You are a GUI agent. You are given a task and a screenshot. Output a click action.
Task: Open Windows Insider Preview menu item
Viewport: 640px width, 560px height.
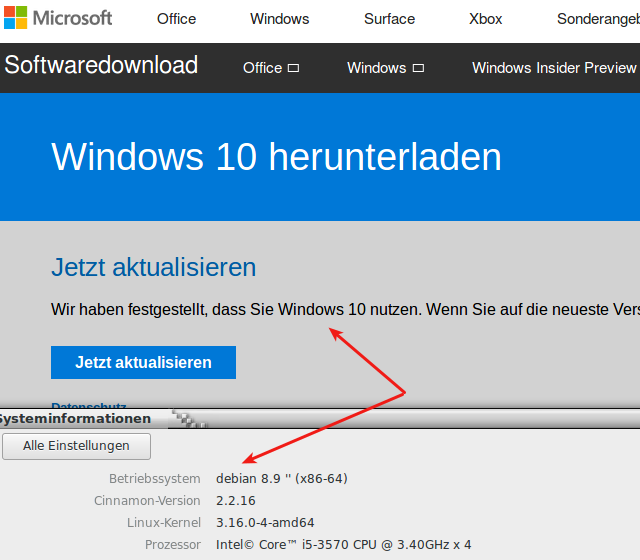tap(554, 68)
